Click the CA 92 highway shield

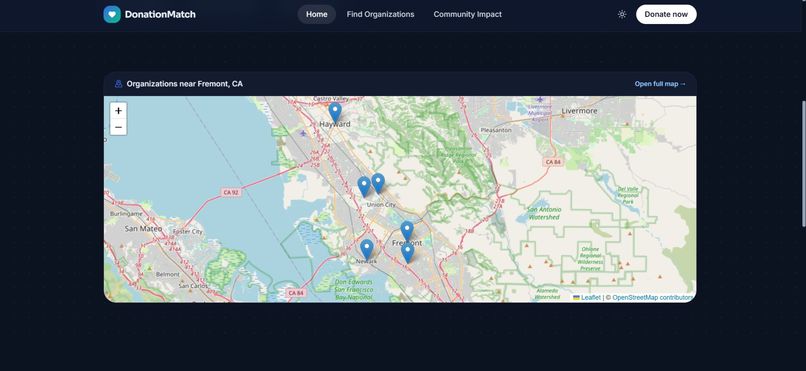point(231,192)
